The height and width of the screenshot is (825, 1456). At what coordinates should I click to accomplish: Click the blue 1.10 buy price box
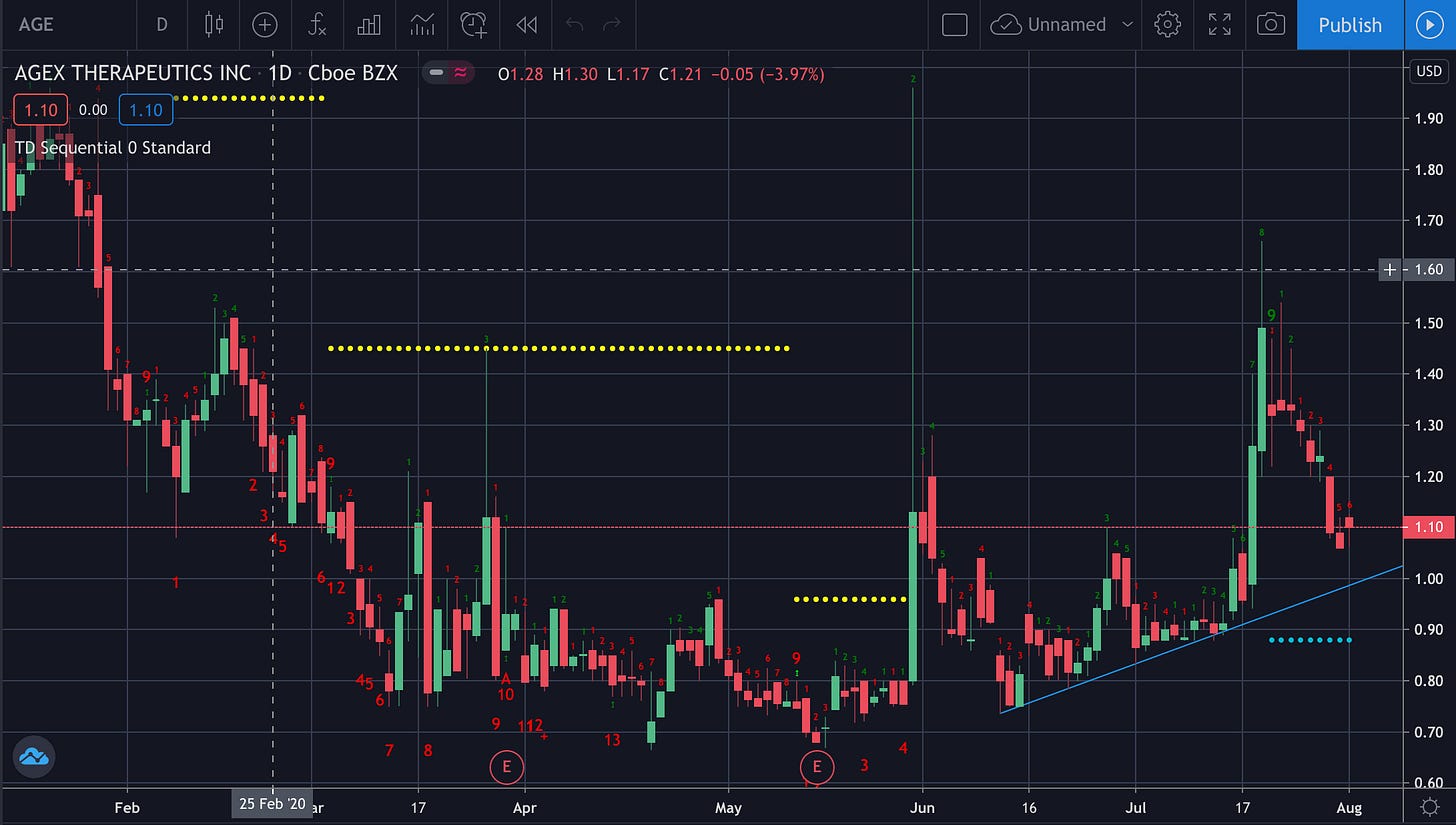click(x=146, y=110)
